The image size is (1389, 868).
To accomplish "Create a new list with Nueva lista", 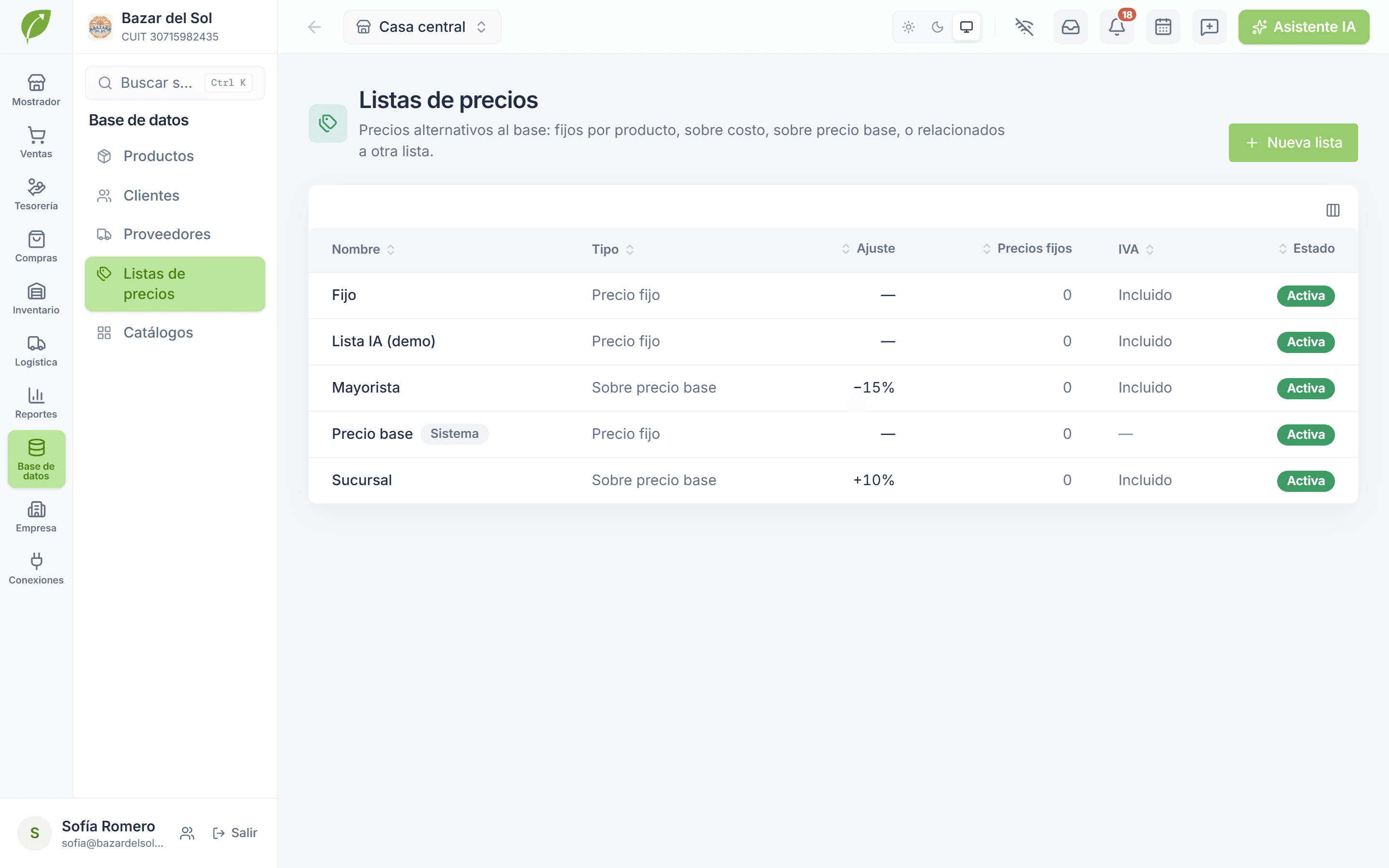I will tap(1293, 142).
